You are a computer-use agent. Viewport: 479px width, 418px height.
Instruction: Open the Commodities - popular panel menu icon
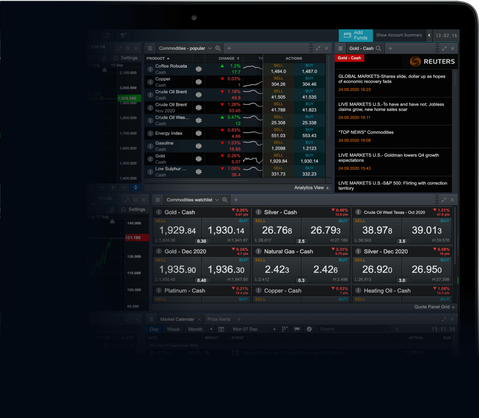(x=150, y=48)
